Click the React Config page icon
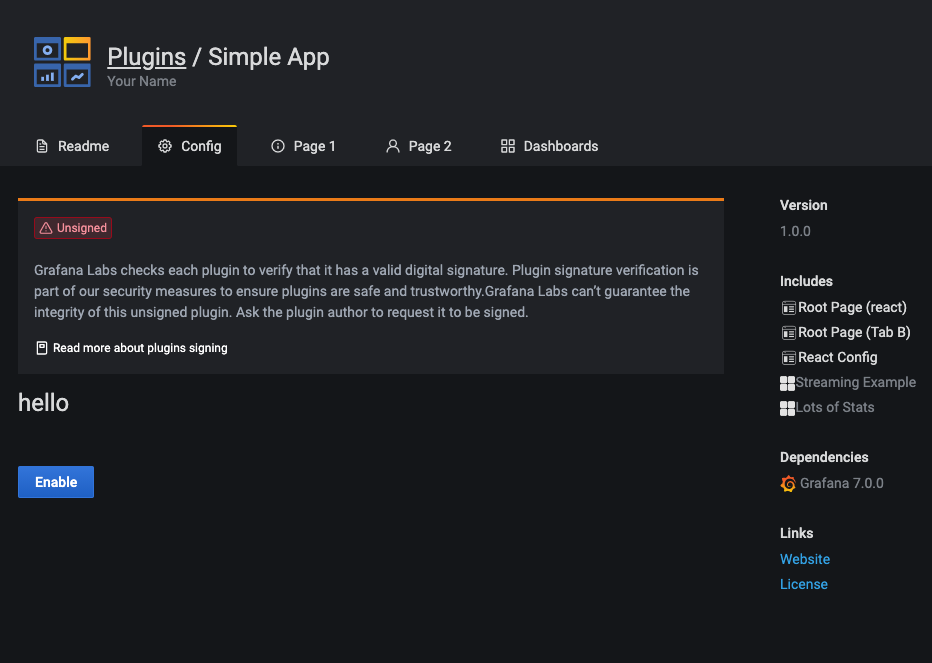Image resolution: width=932 pixels, height=663 pixels. click(788, 358)
